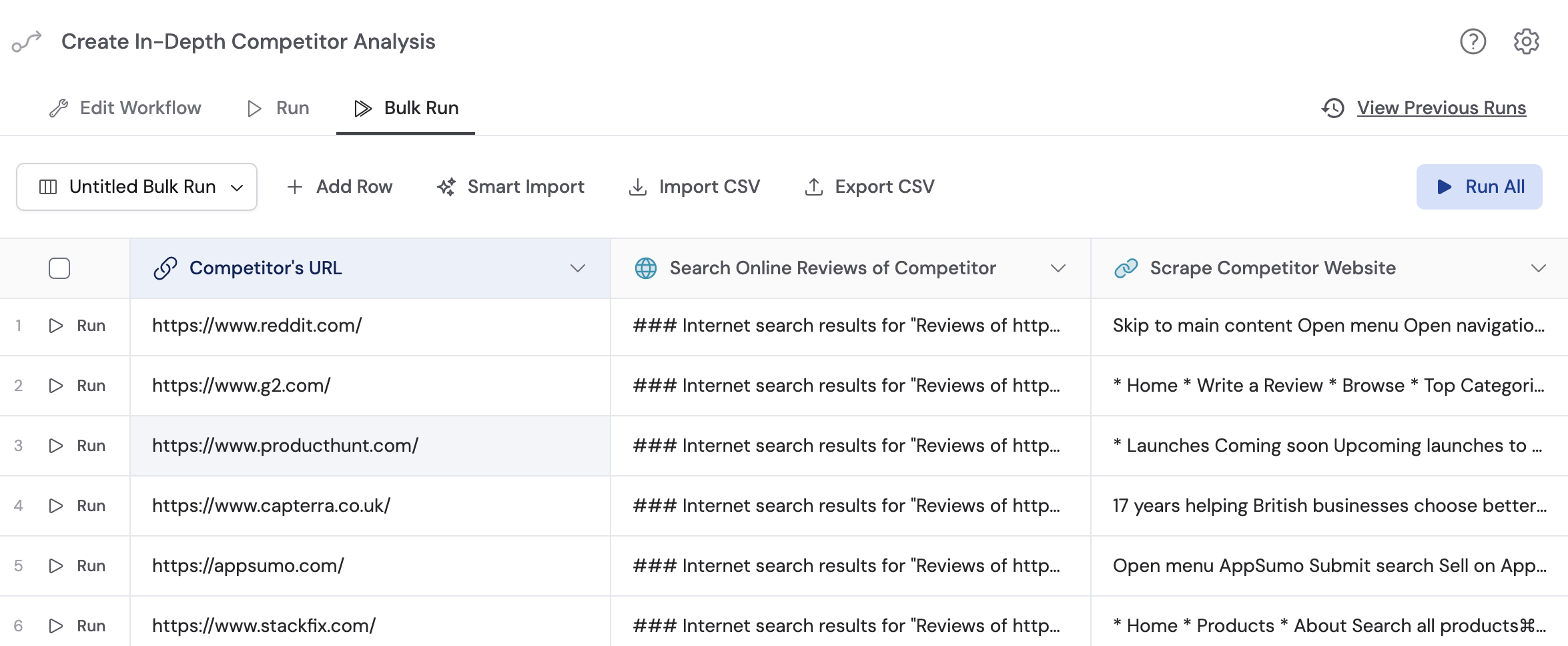Run row 4 for capterra.co.uk

point(77,506)
